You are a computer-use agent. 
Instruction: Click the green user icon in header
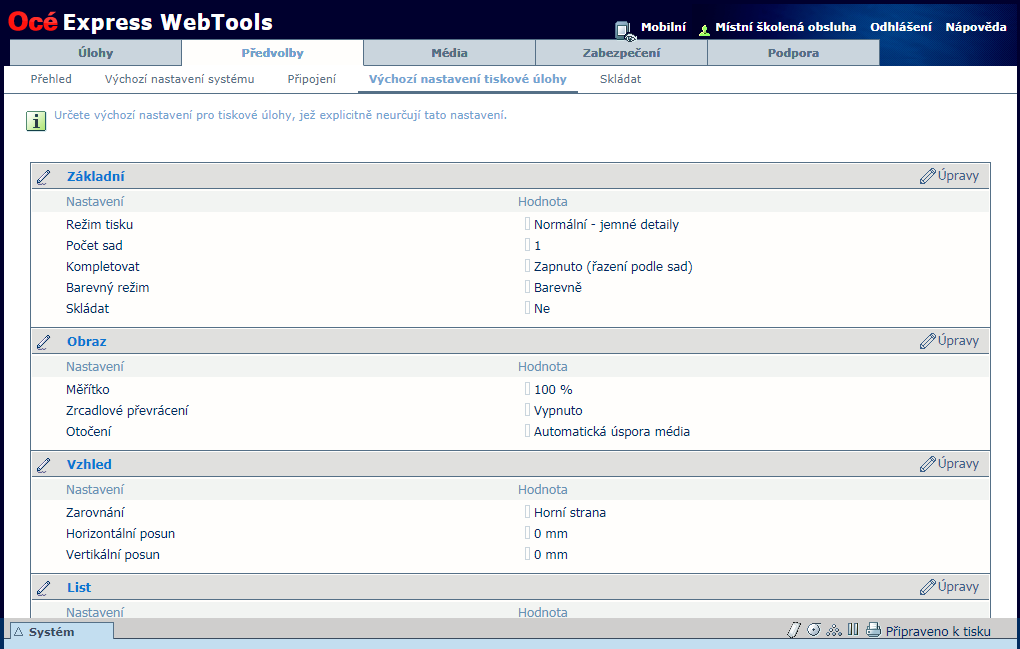pos(705,29)
